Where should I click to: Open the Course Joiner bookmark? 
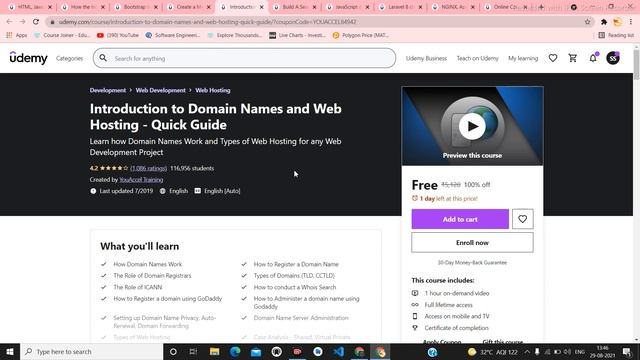[x=62, y=36]
